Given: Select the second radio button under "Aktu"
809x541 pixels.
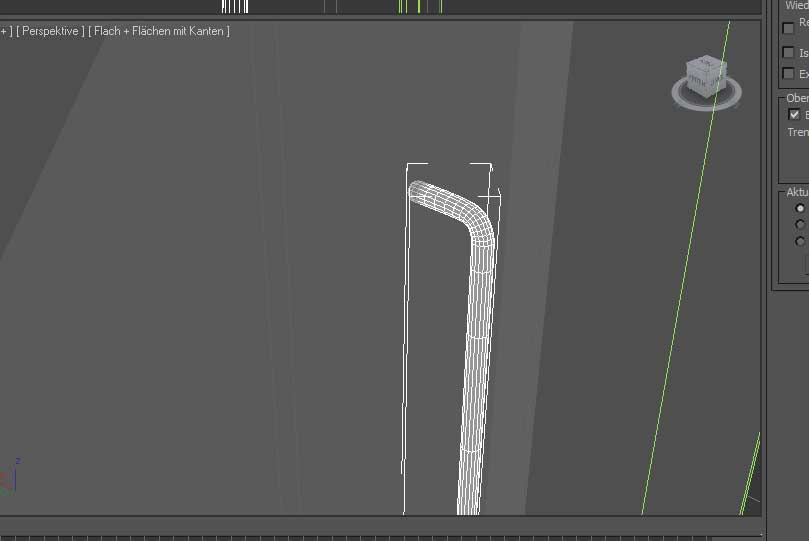Looking at the screenshot, I should pos(800,225).
